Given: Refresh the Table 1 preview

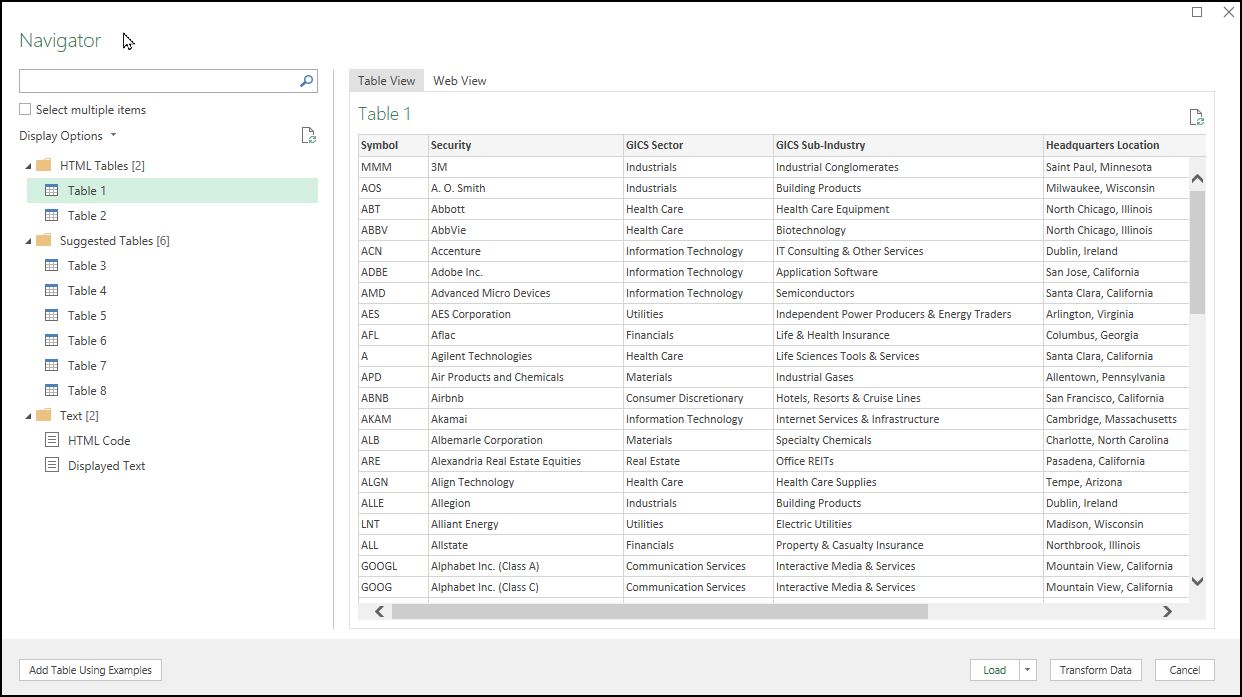Looking at the screenshot, I should [x=1197, y=117].
